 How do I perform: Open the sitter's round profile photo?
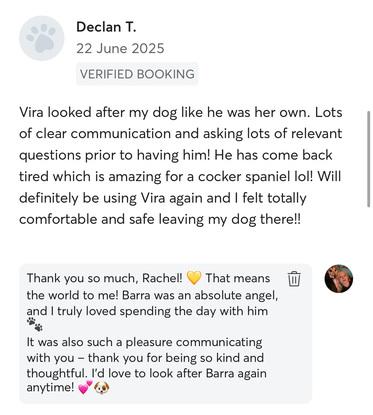(x=339, y=279)
